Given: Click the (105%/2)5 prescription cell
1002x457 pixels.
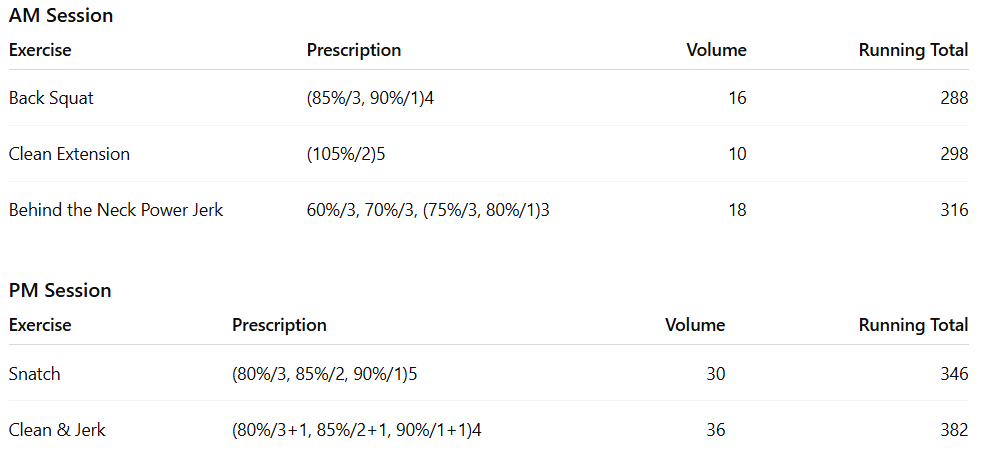Looking at the screenshot, I should pos(346,154).
